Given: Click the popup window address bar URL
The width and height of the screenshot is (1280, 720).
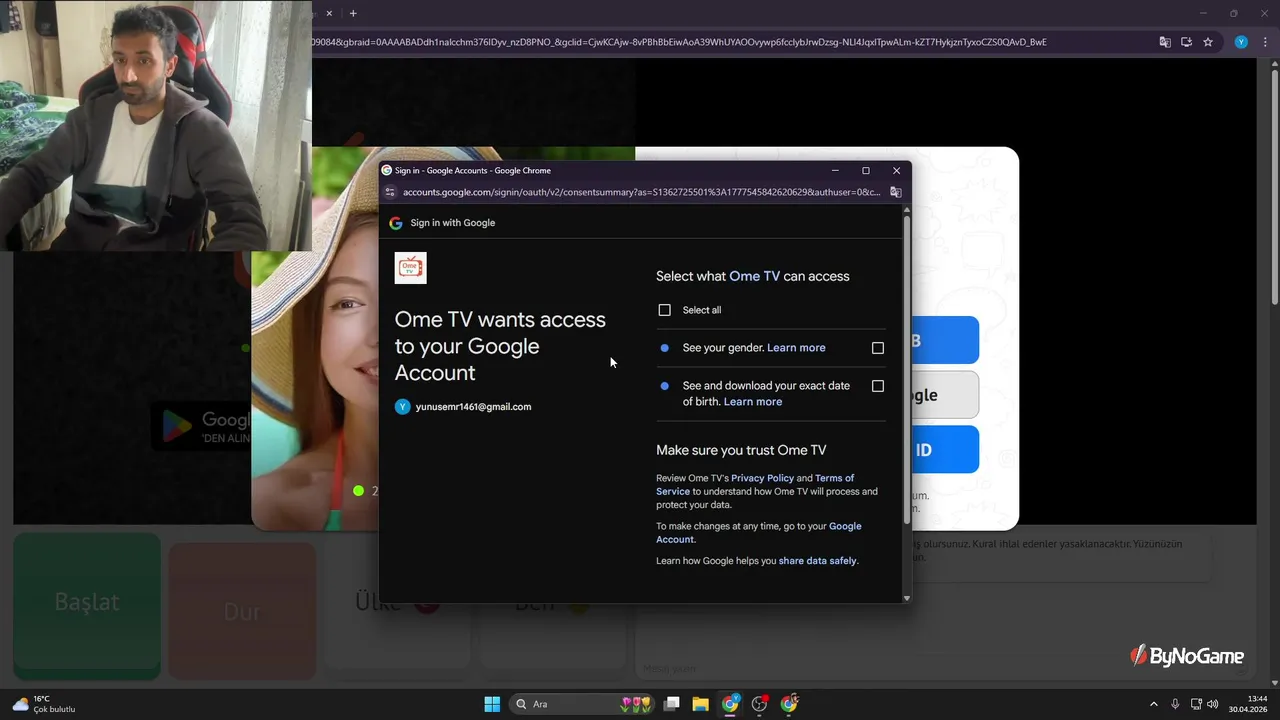Looking at the screenshot, I should pyautogui.click(x=641, y=192).
